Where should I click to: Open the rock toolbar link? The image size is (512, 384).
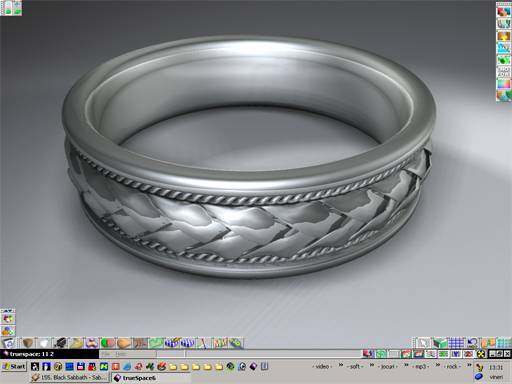(452, 366)
